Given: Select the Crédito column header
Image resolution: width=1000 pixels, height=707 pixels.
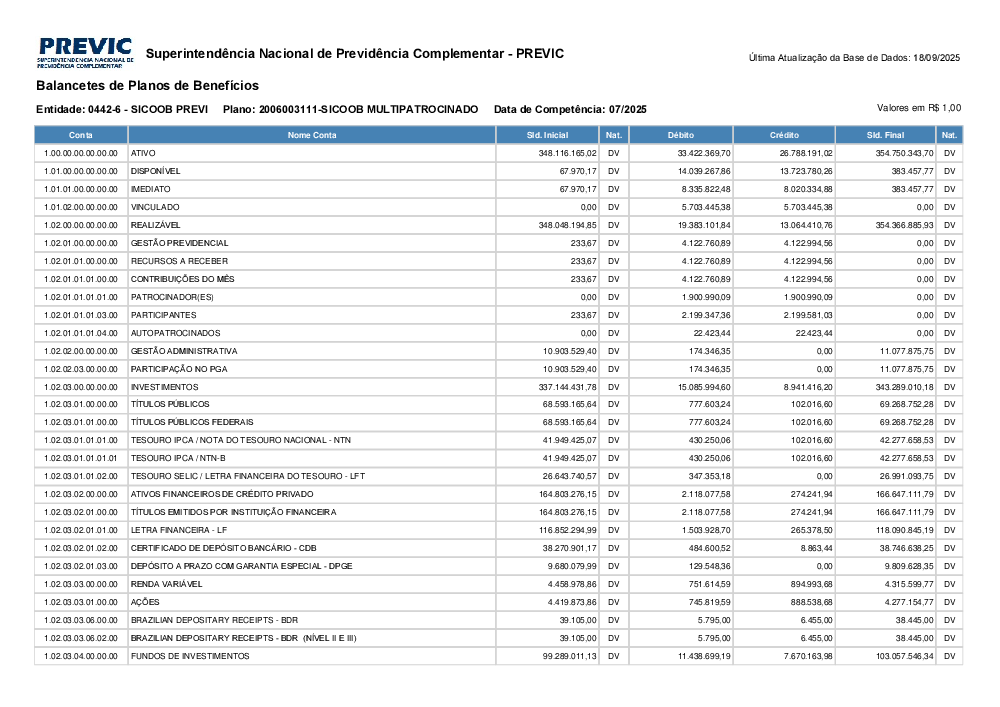Looking at the screenshot, I should (784, 135).
